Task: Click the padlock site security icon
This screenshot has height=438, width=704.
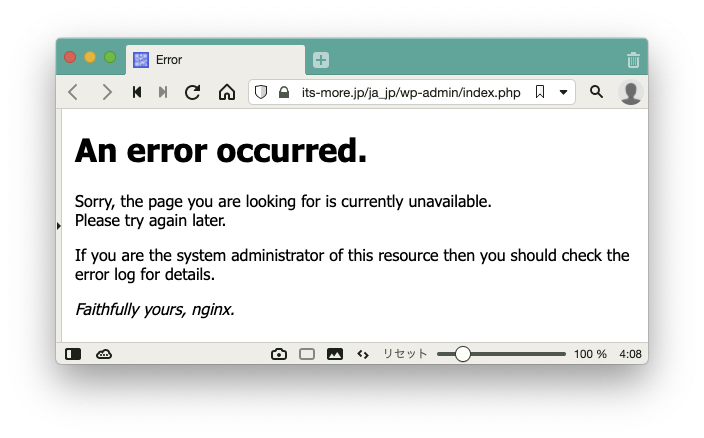Action: (x=284, y=92)
